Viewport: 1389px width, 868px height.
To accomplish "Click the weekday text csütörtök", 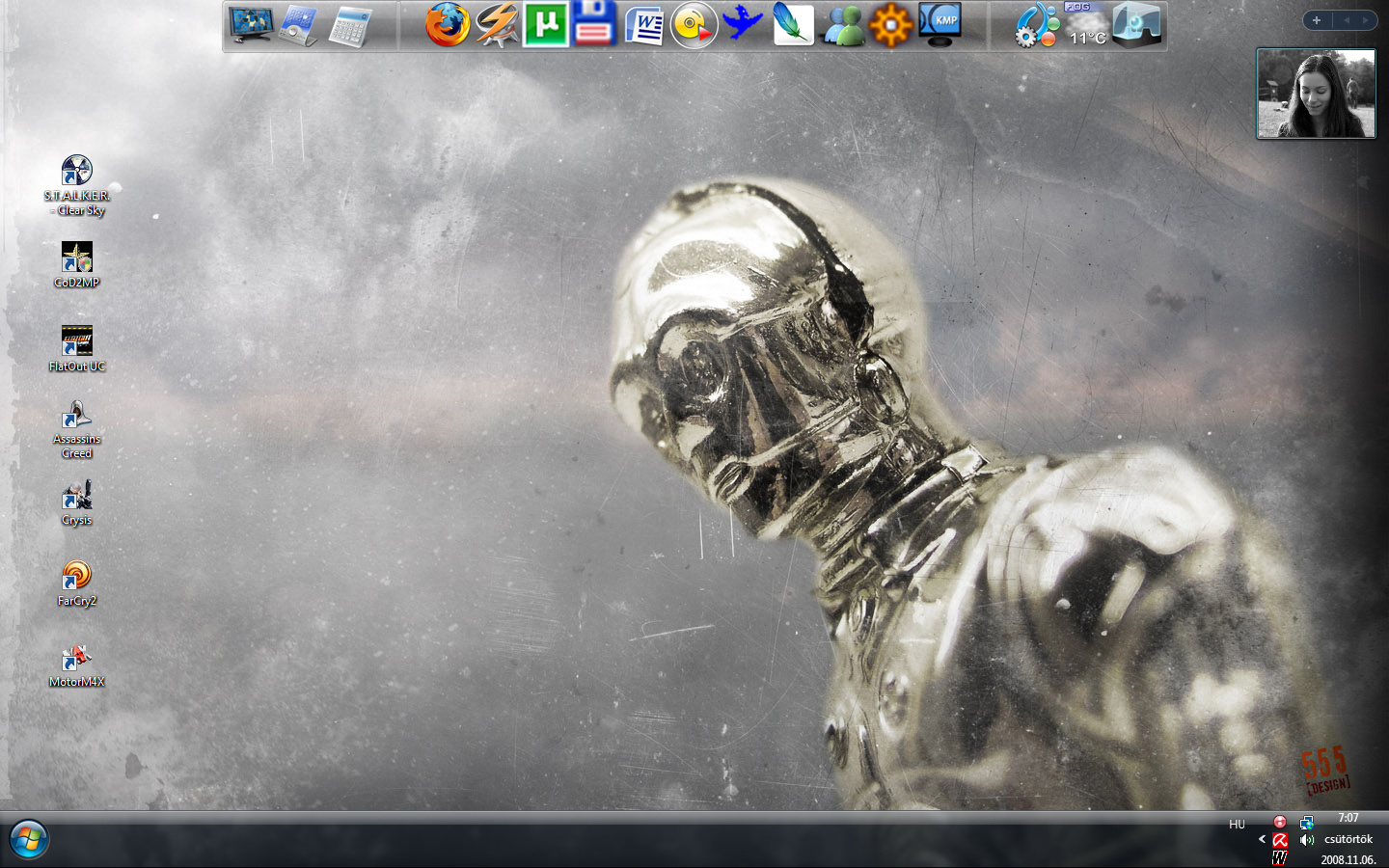I will pos(1348,839).
